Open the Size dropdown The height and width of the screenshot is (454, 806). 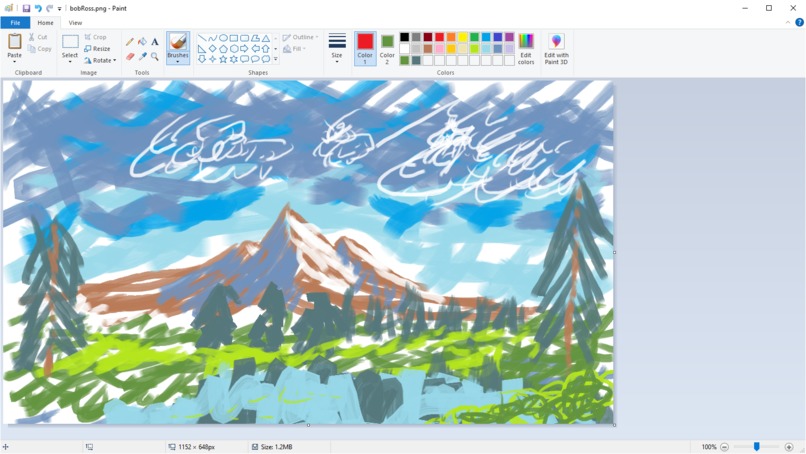(x=337, y=49)
